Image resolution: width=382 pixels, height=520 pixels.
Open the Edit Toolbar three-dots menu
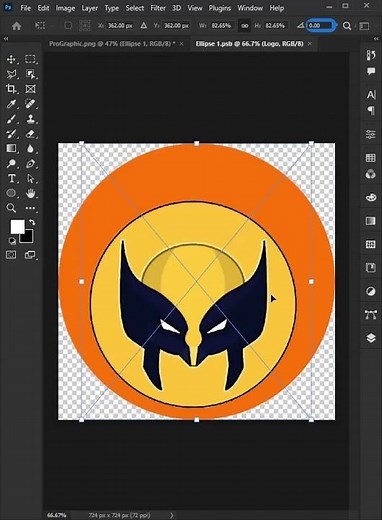pos(30,208)
